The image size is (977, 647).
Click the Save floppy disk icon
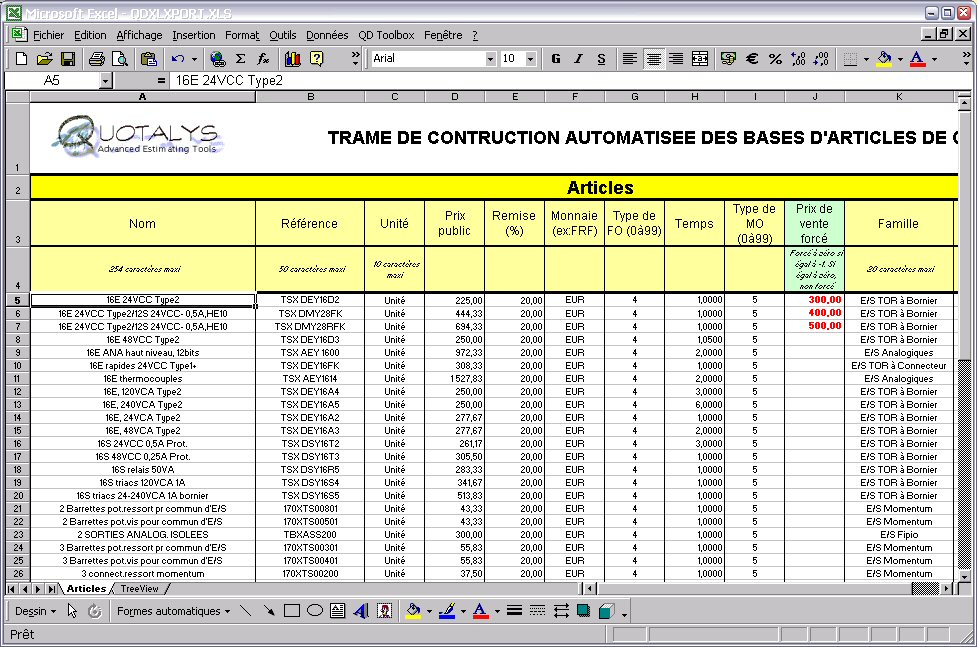coord(68,59)
